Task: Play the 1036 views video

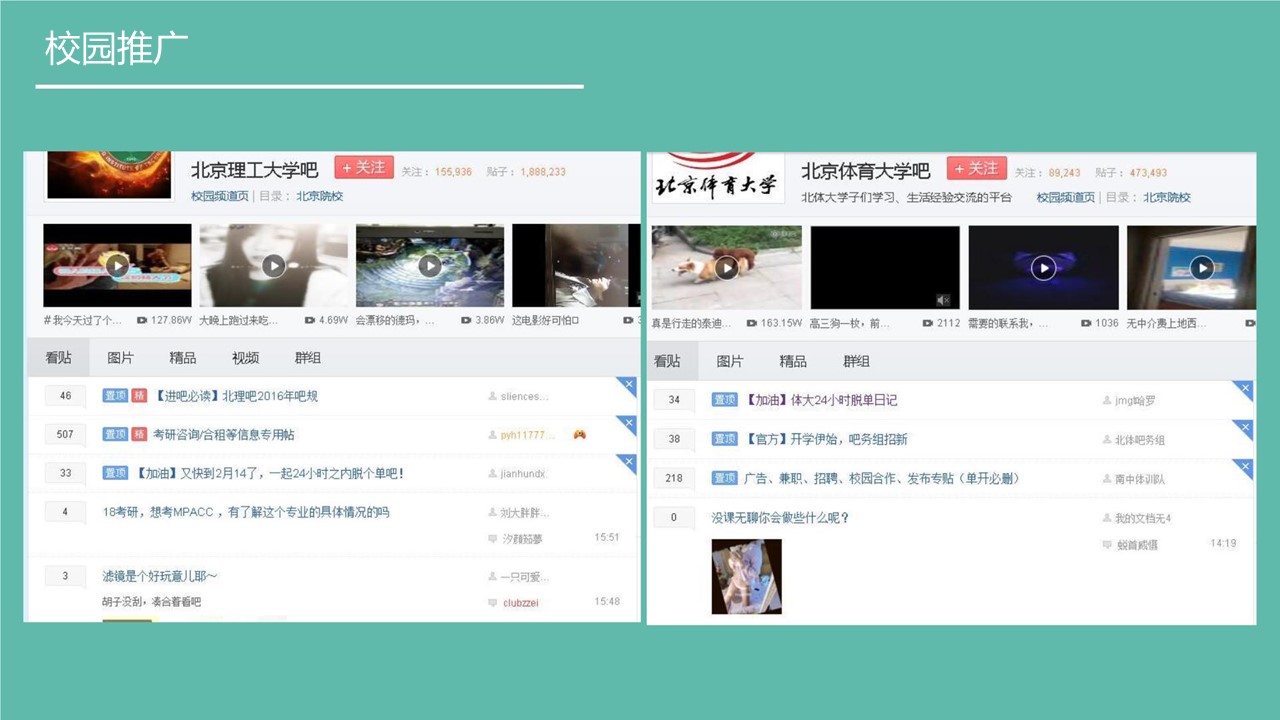Action: pyautogui.click(x=1043, y=268)
